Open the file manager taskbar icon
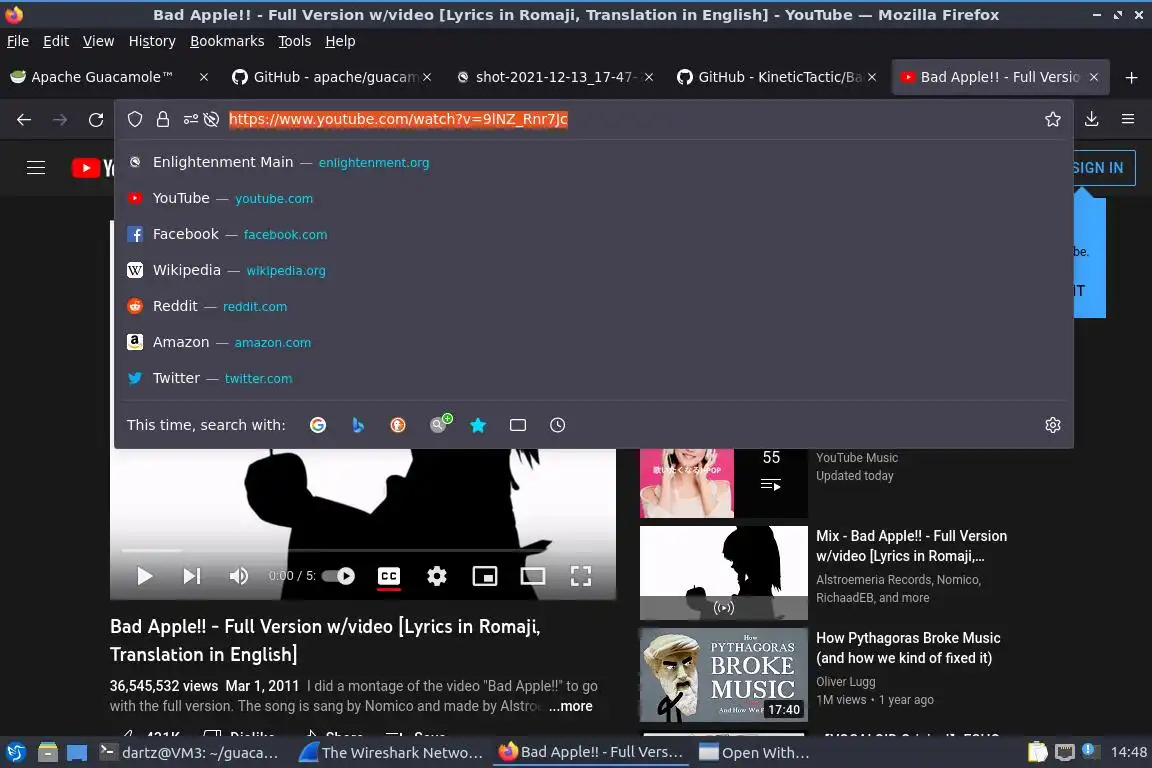 click(48, 753)
